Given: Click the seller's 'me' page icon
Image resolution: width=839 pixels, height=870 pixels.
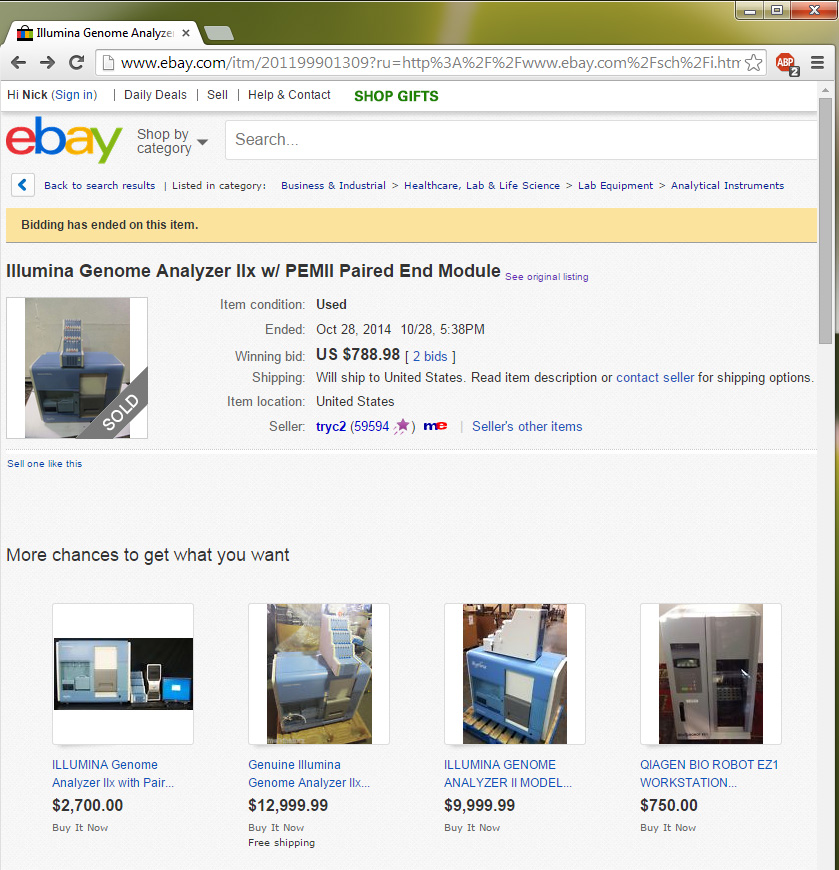Looking at the screenshot, I should pyautogui.click(x=435, y=426).
